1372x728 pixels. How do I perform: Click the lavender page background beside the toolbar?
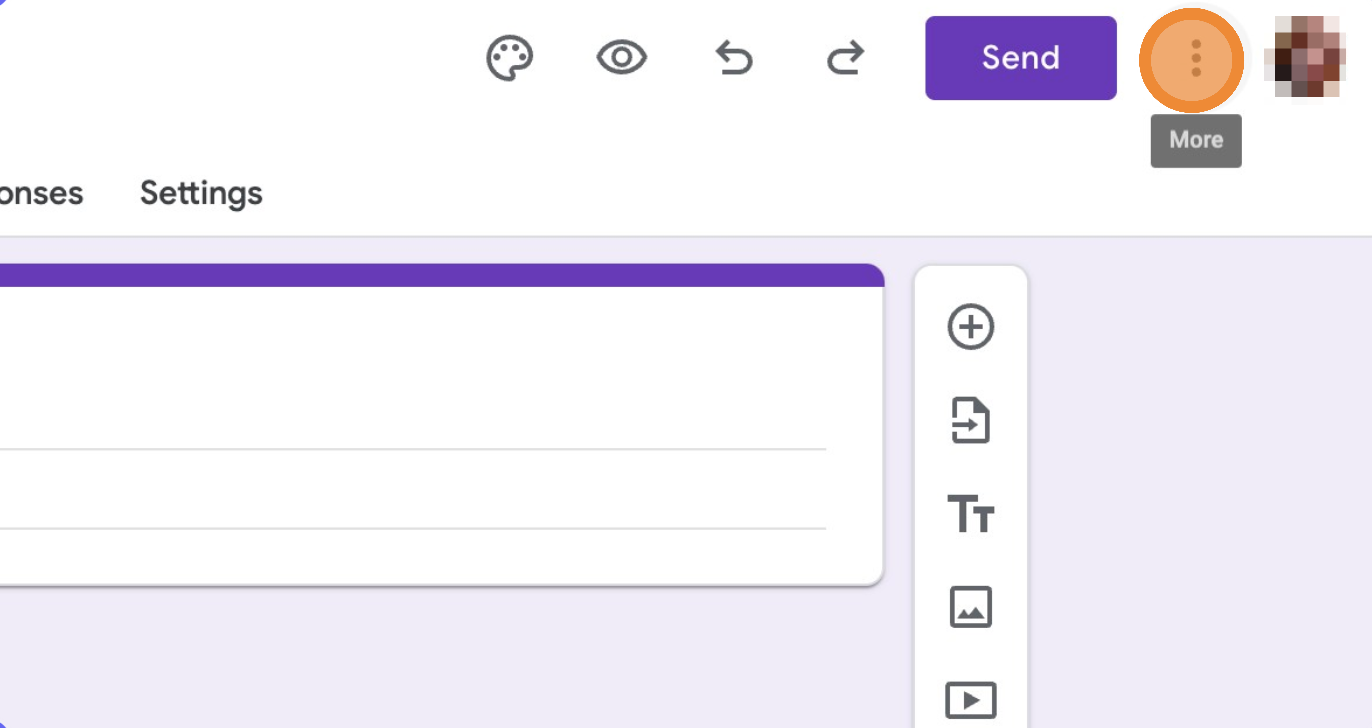[1200, 450]
